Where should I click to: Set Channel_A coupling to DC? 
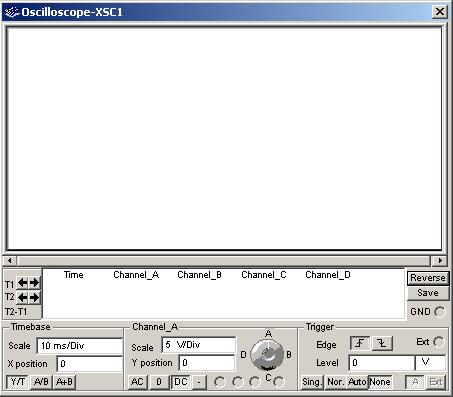pos(181,382)
